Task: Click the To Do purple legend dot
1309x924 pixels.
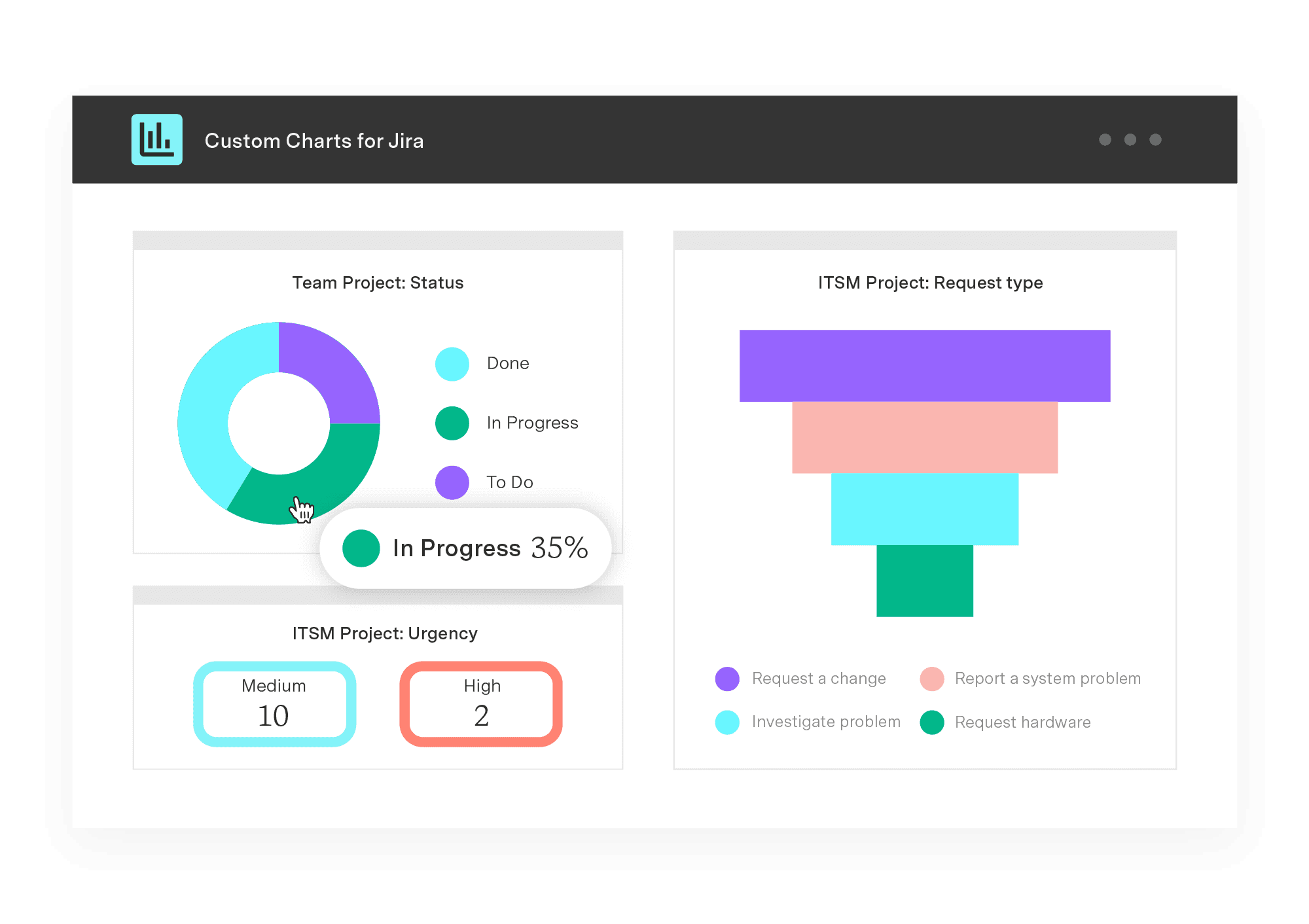Action: [x=452, y=482]
